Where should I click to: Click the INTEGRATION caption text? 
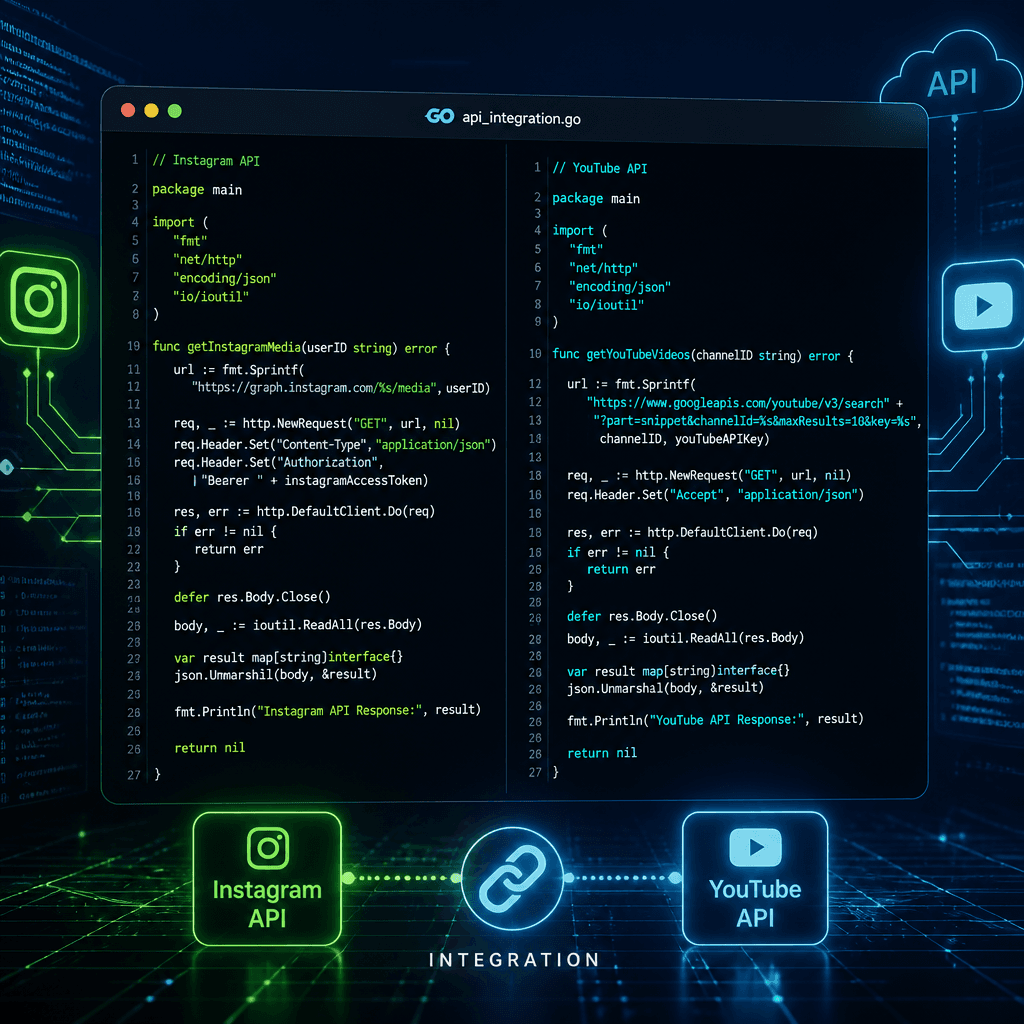(514, 959)
